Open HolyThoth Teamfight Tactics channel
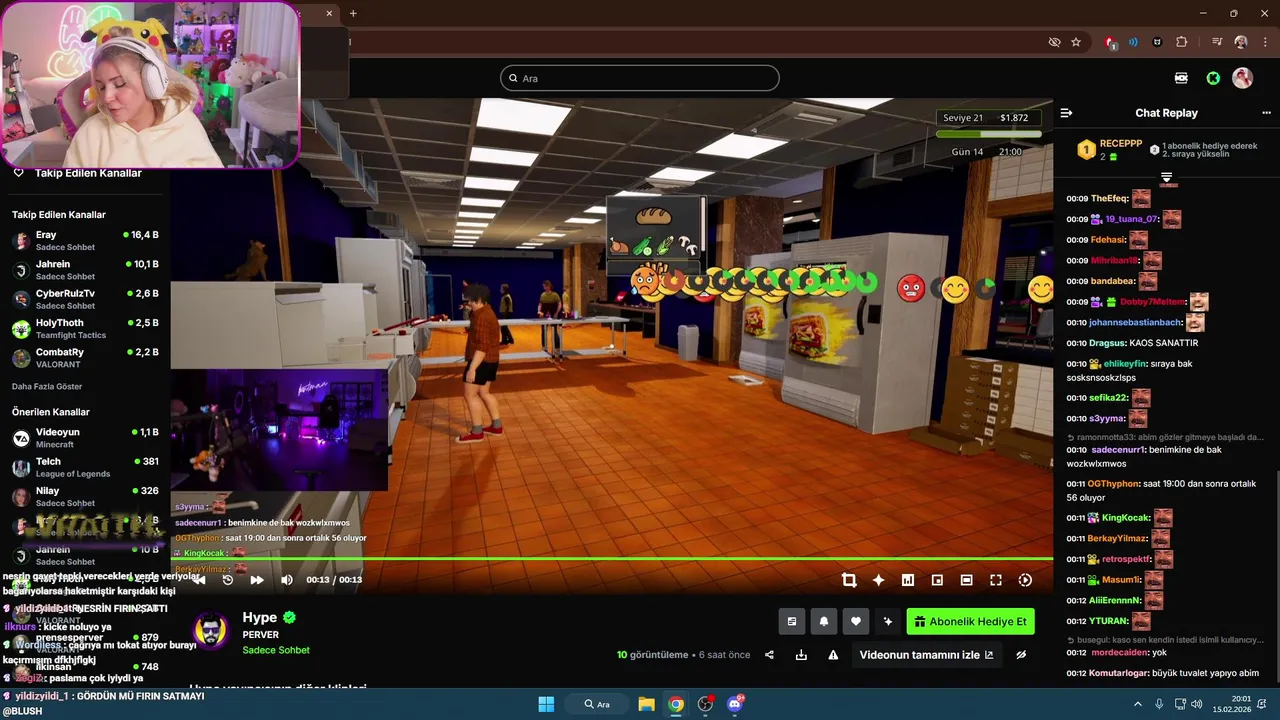This screenshot has width=1280, height=720. 85,329
